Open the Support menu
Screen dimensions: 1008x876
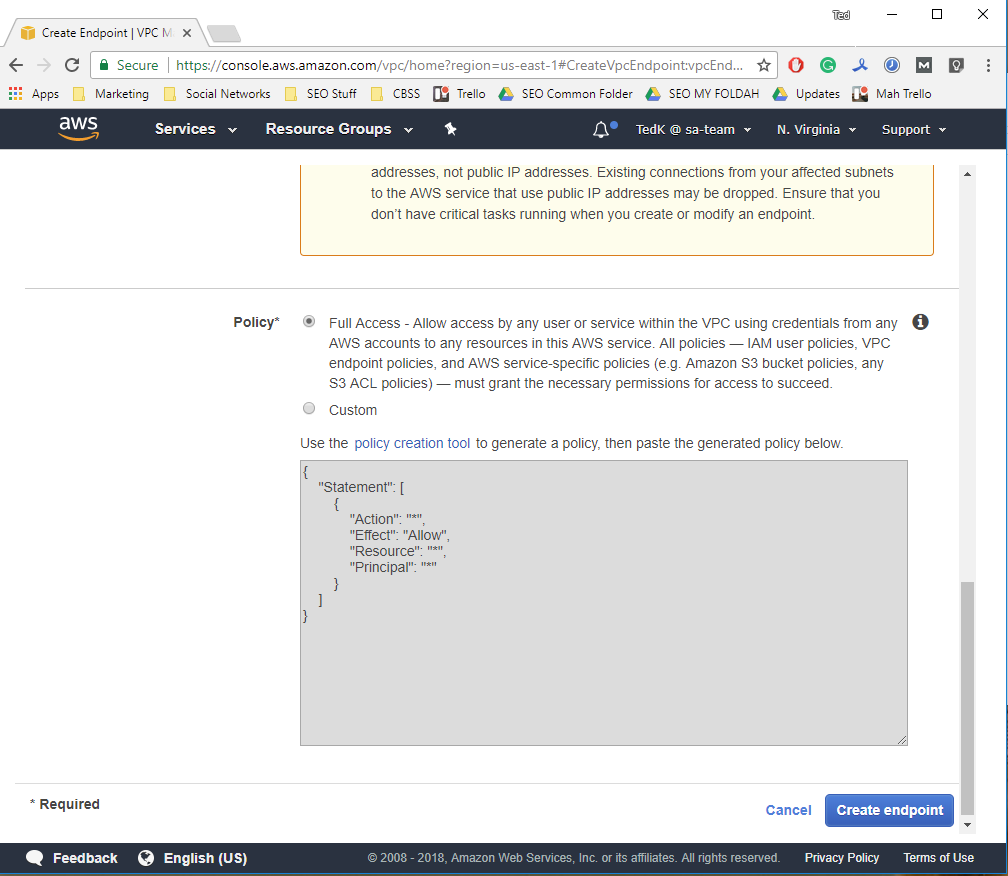pyautogui.click(x=913, y=130)
